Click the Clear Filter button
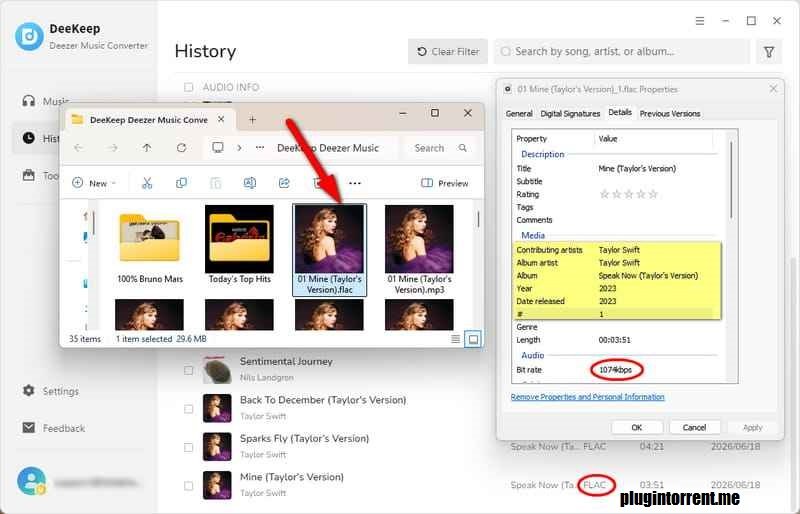 tap(448, 52)
